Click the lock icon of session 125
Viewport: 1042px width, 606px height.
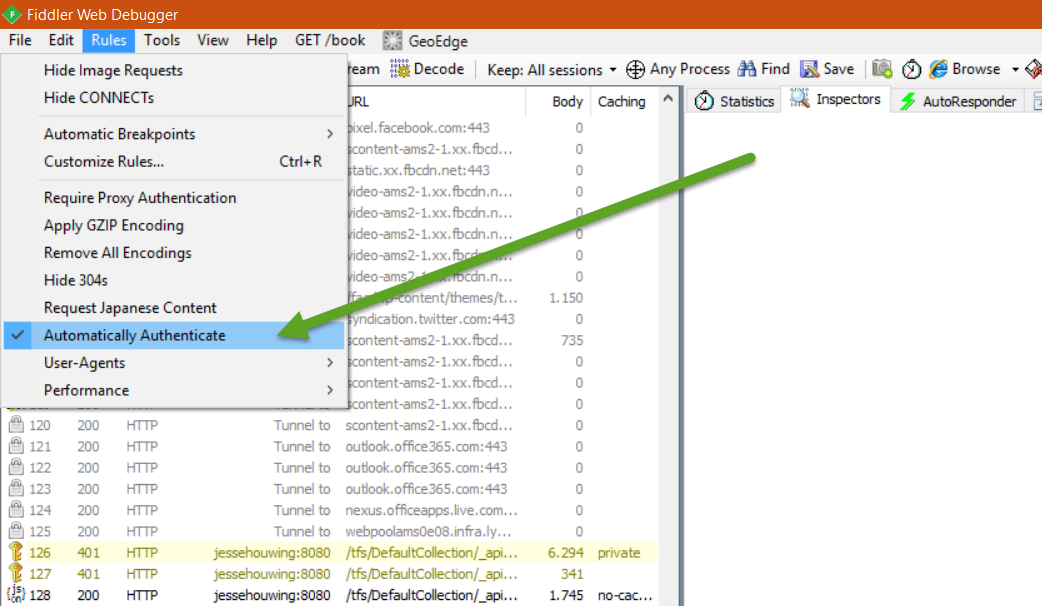point(16,531)
